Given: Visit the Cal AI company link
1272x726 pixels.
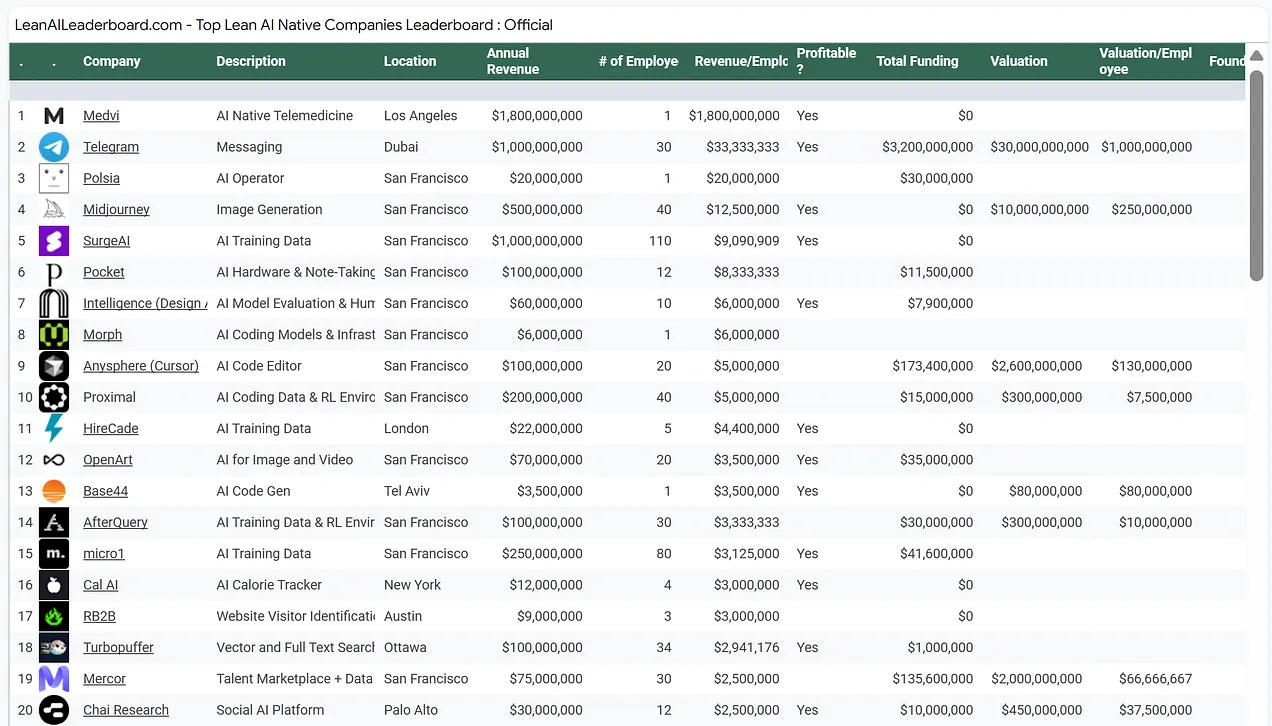Looking at the screenshot, I should pos(100,585).
